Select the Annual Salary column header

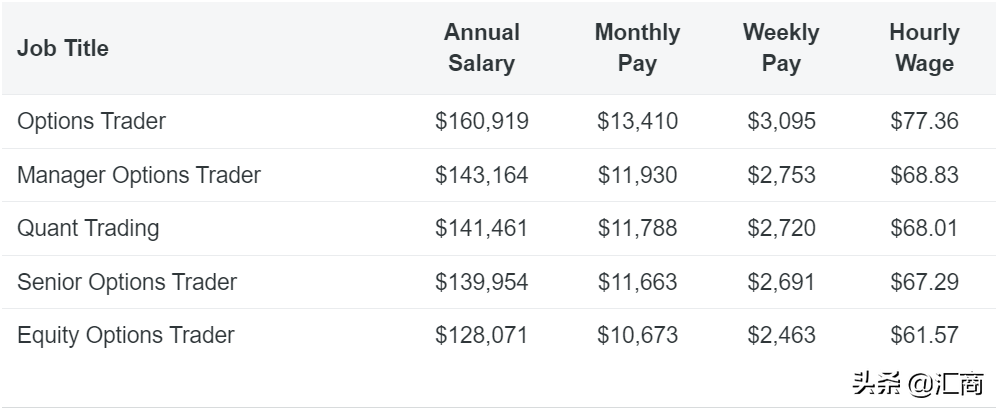coord(481,48)
